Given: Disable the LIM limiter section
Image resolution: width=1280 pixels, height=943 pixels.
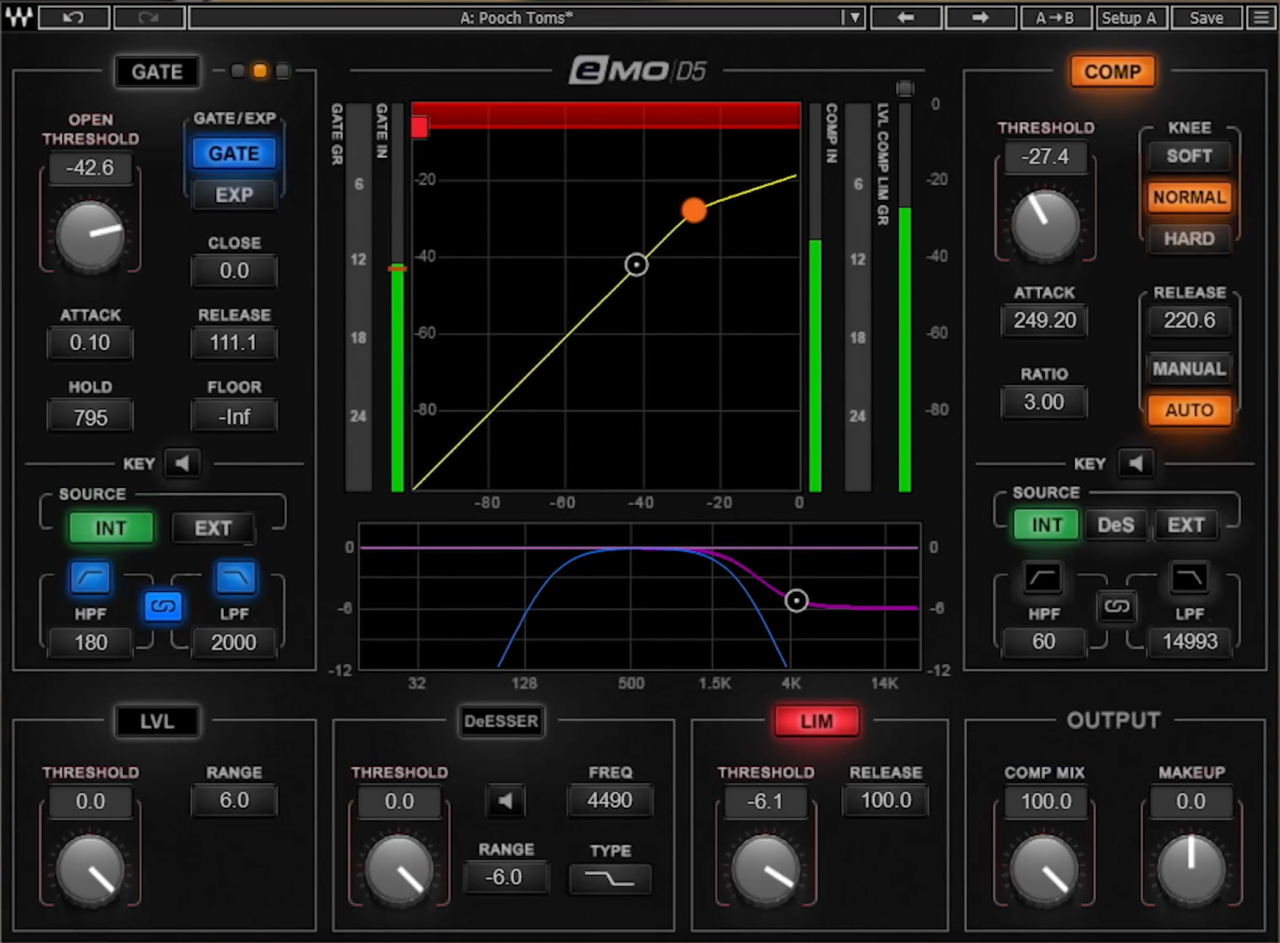Looking at the screenshot, I should click(816, 721).
